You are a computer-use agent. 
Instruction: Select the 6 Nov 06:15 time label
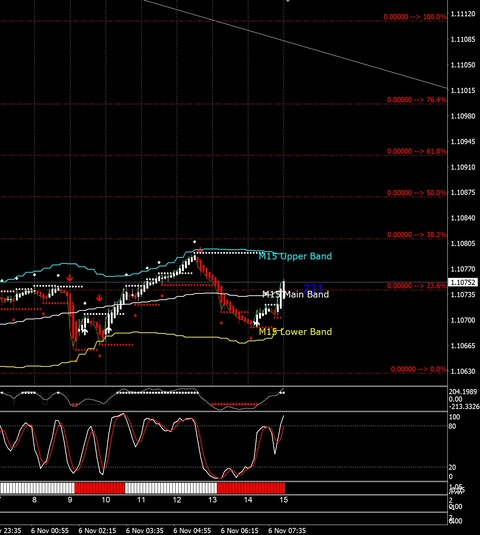239,531
